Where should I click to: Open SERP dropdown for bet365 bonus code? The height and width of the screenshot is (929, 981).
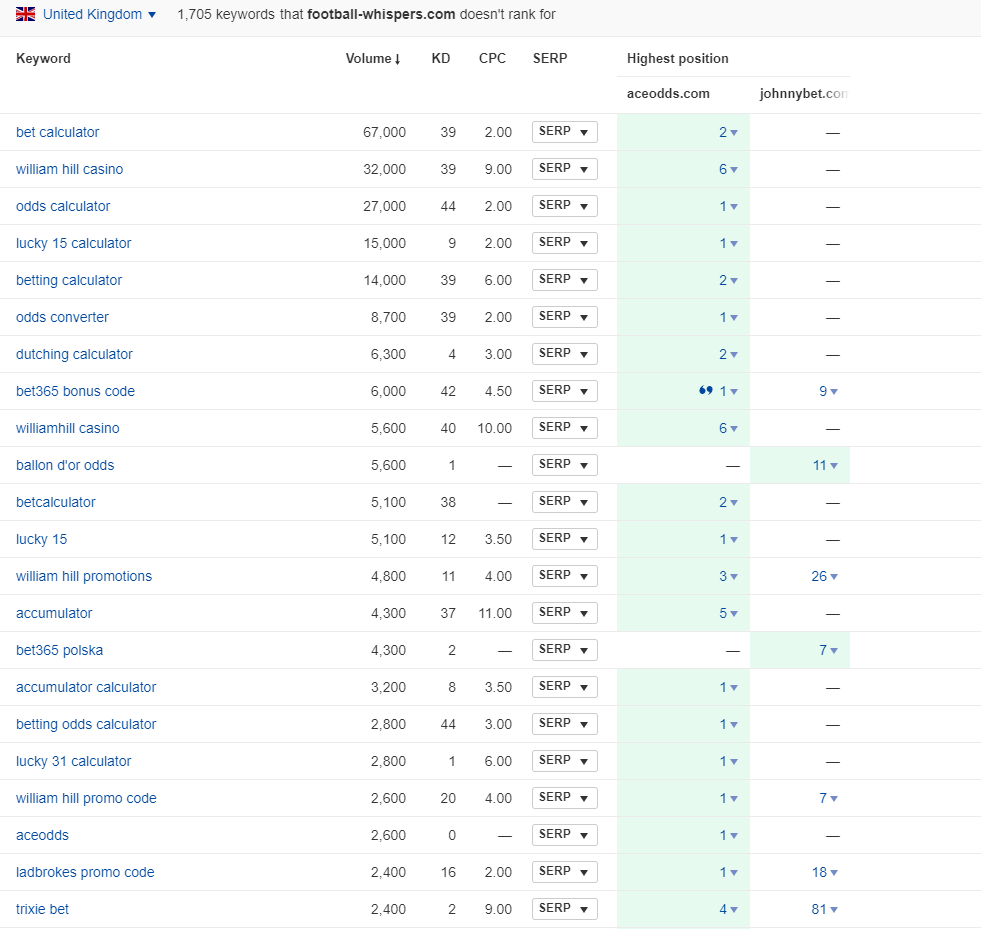[x=564, y=391]
